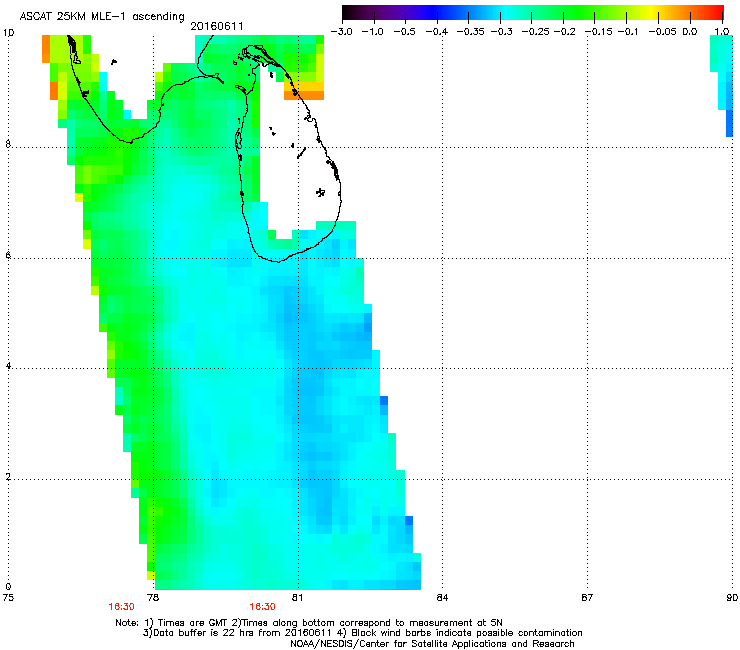Click the color bar label '-0.5'

(404, 32)
